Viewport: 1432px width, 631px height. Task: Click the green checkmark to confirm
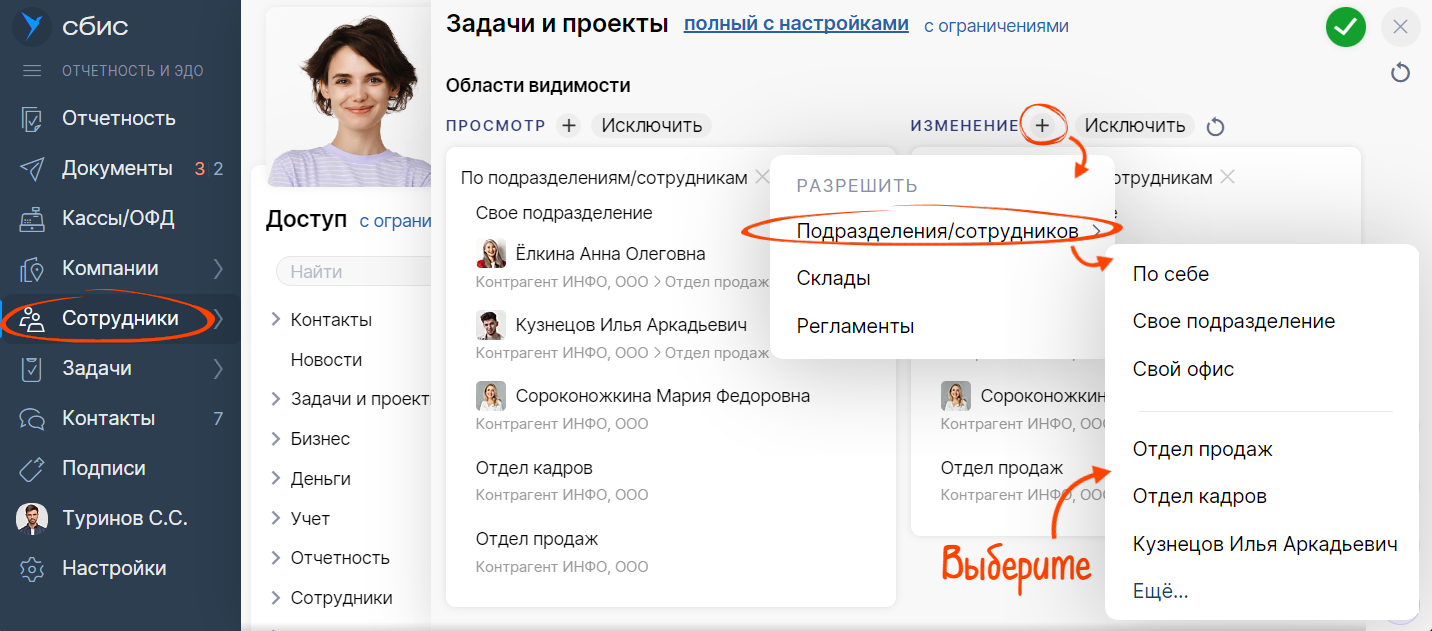point(1346,27)
